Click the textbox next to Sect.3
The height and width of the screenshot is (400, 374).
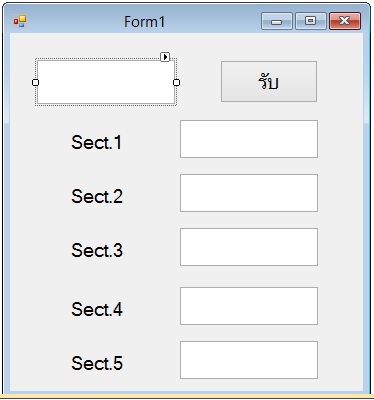(x=249, y=247)
